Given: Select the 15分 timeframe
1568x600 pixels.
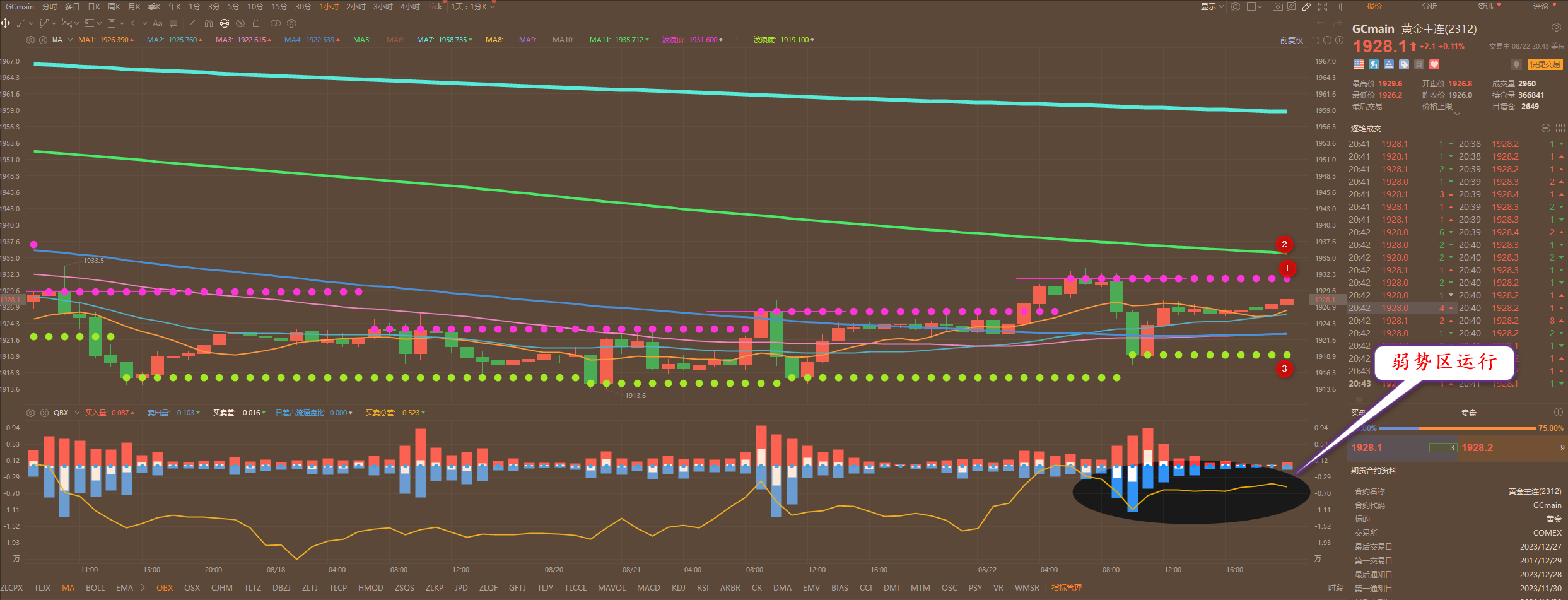Looking at the screenshot, I should pyautogui.click(x=279, y=7).
